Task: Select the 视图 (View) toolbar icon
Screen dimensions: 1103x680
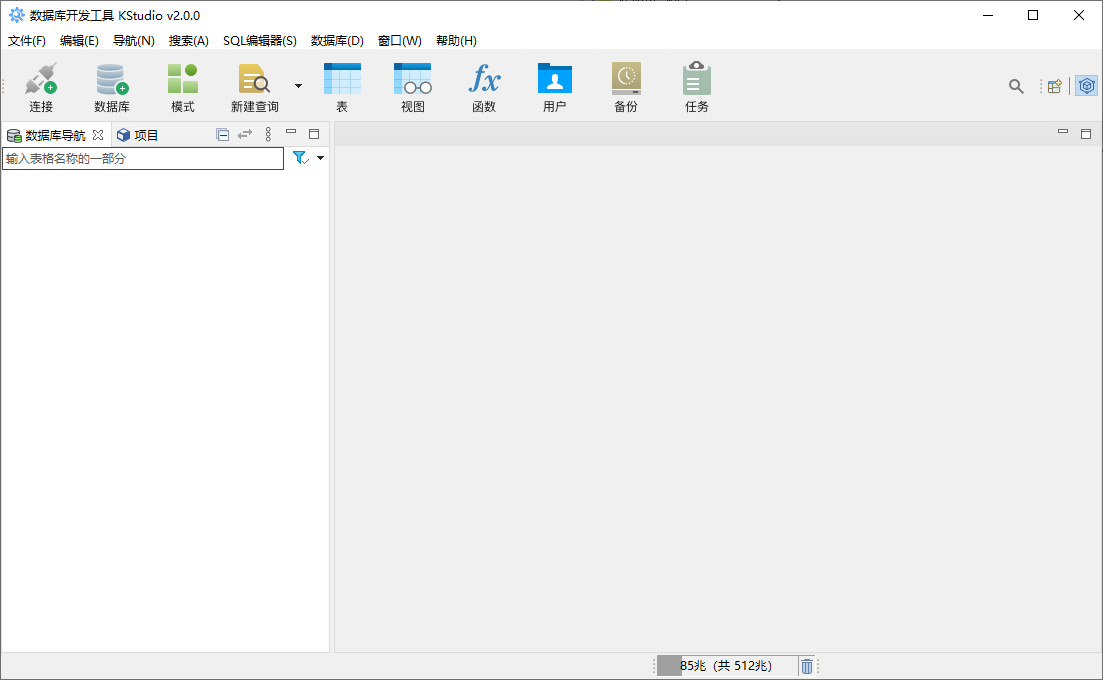Action: tap(413, 87)
